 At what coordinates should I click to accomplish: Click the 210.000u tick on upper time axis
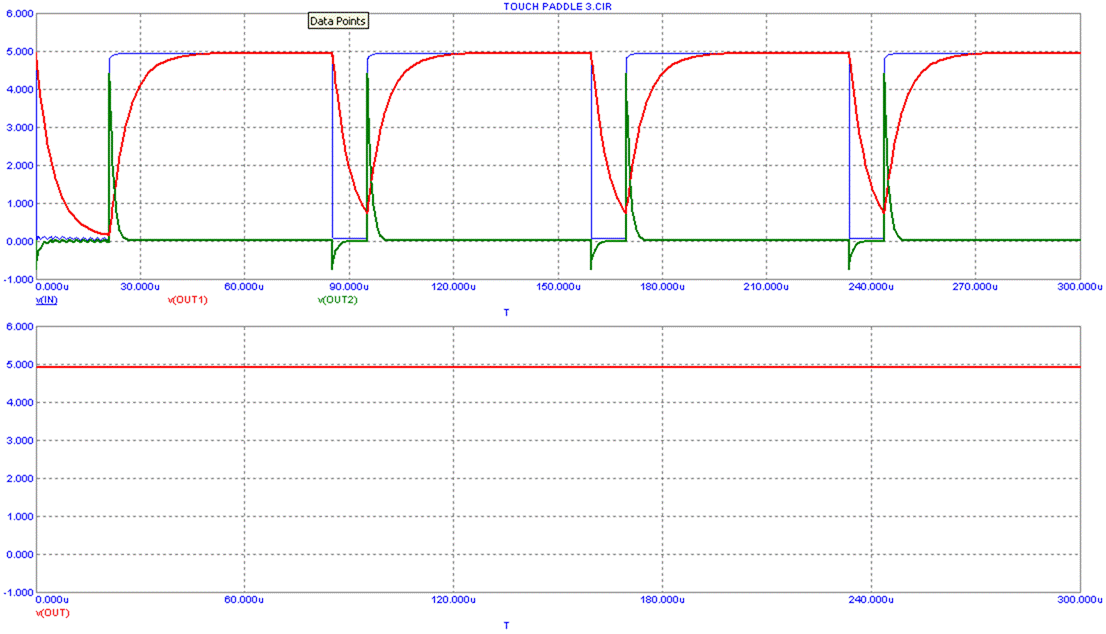coord(765,287)
